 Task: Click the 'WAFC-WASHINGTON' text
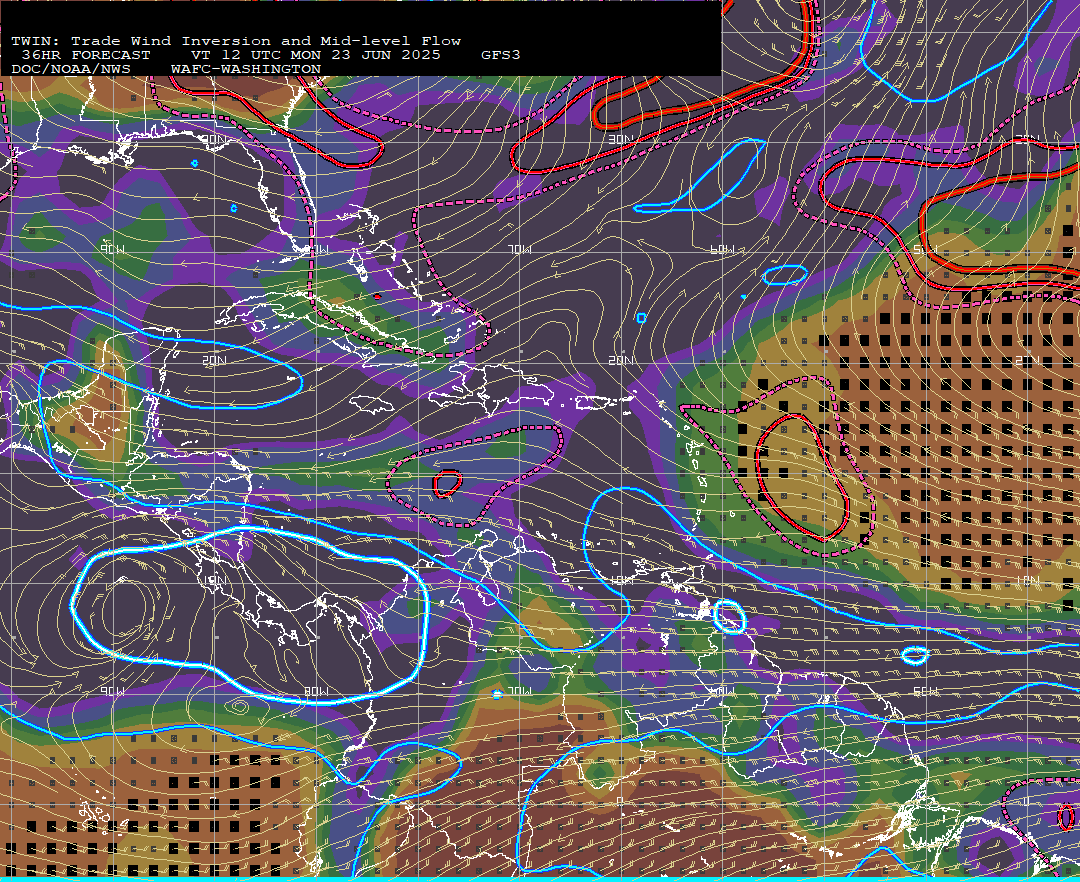(x=246, y=70)
